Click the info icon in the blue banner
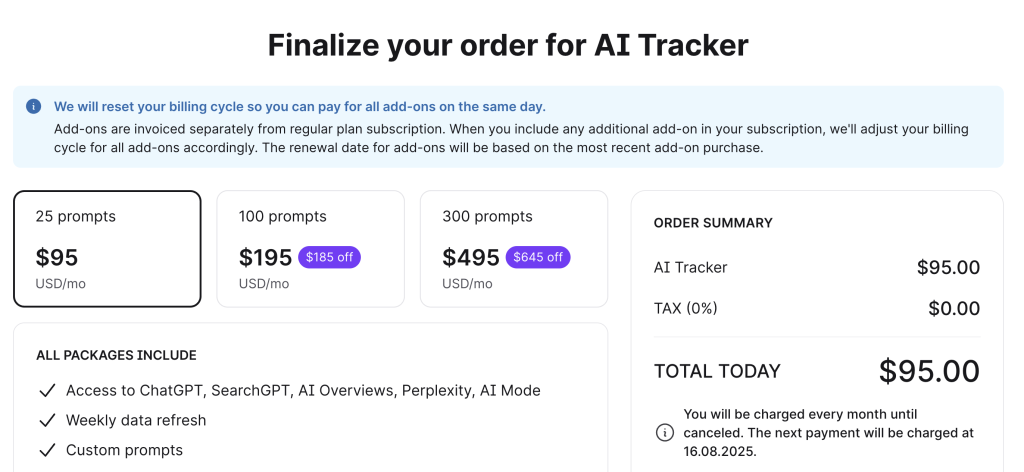 [34, 106]
